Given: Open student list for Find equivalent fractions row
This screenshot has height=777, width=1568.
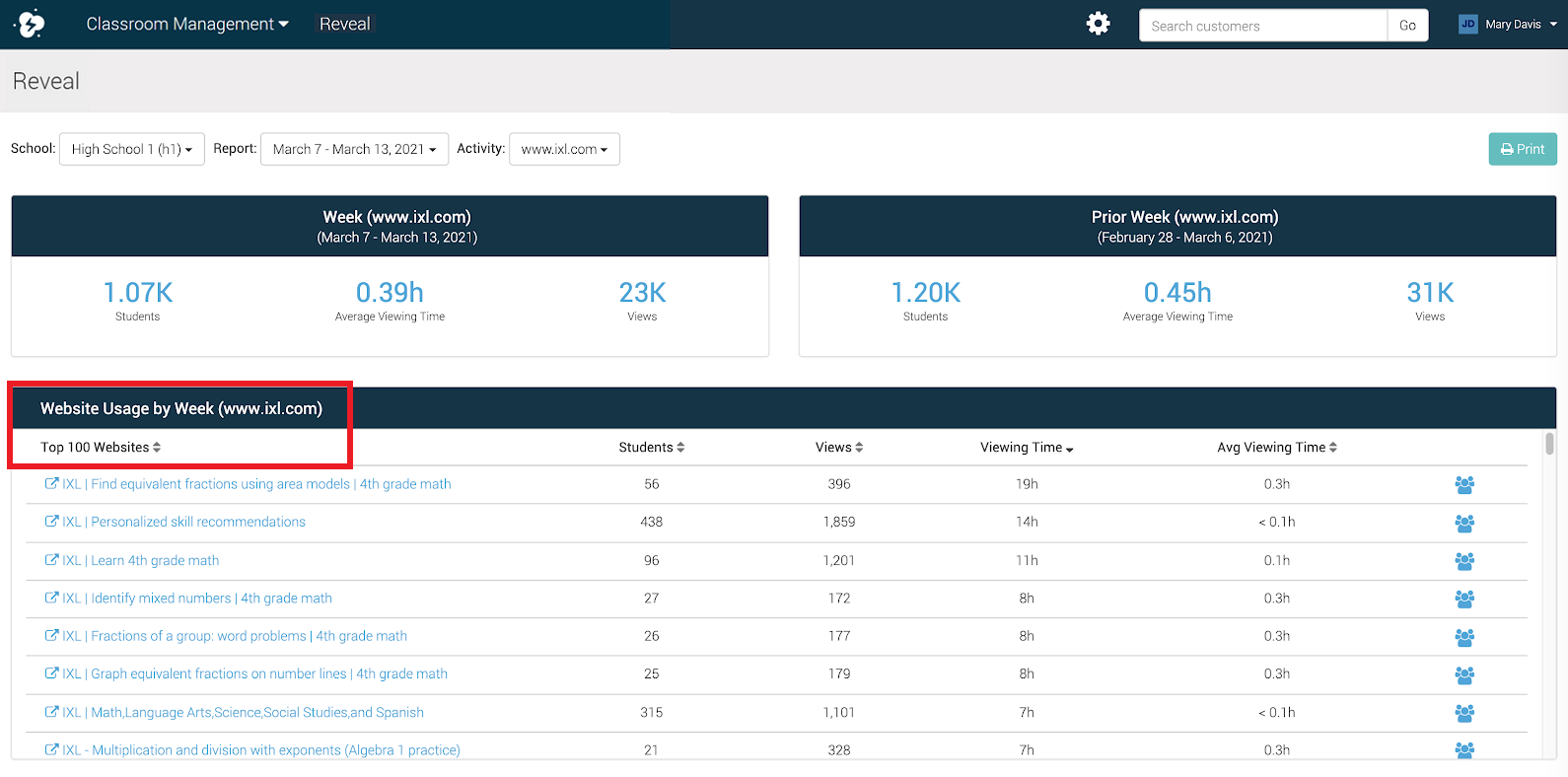Looking at the screenshot, I should point(1464,485).
